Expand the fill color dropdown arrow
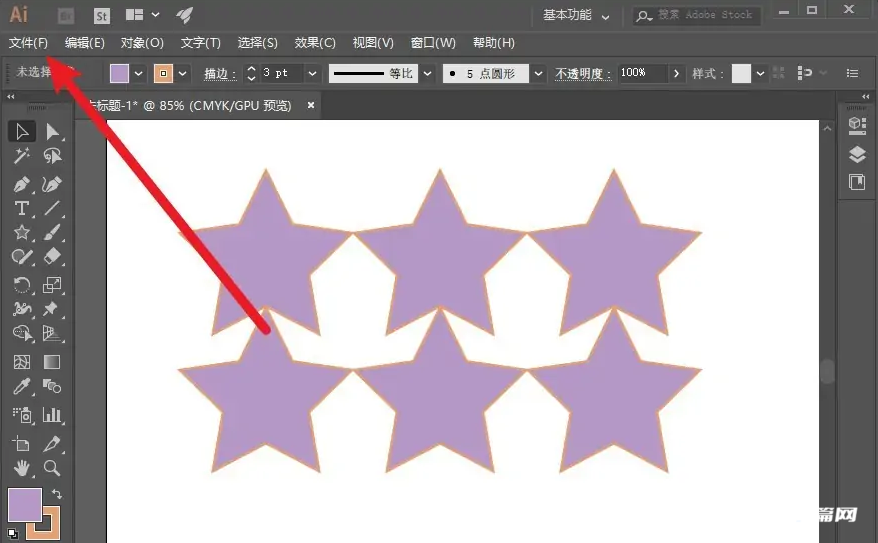 (138, 74)
